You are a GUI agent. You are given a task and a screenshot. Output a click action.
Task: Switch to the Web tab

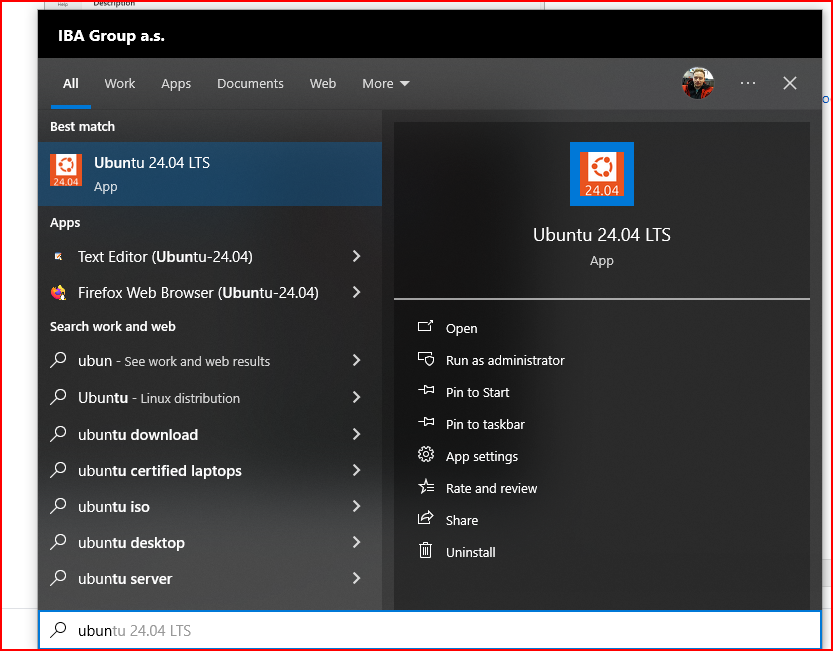coord(322,83)
